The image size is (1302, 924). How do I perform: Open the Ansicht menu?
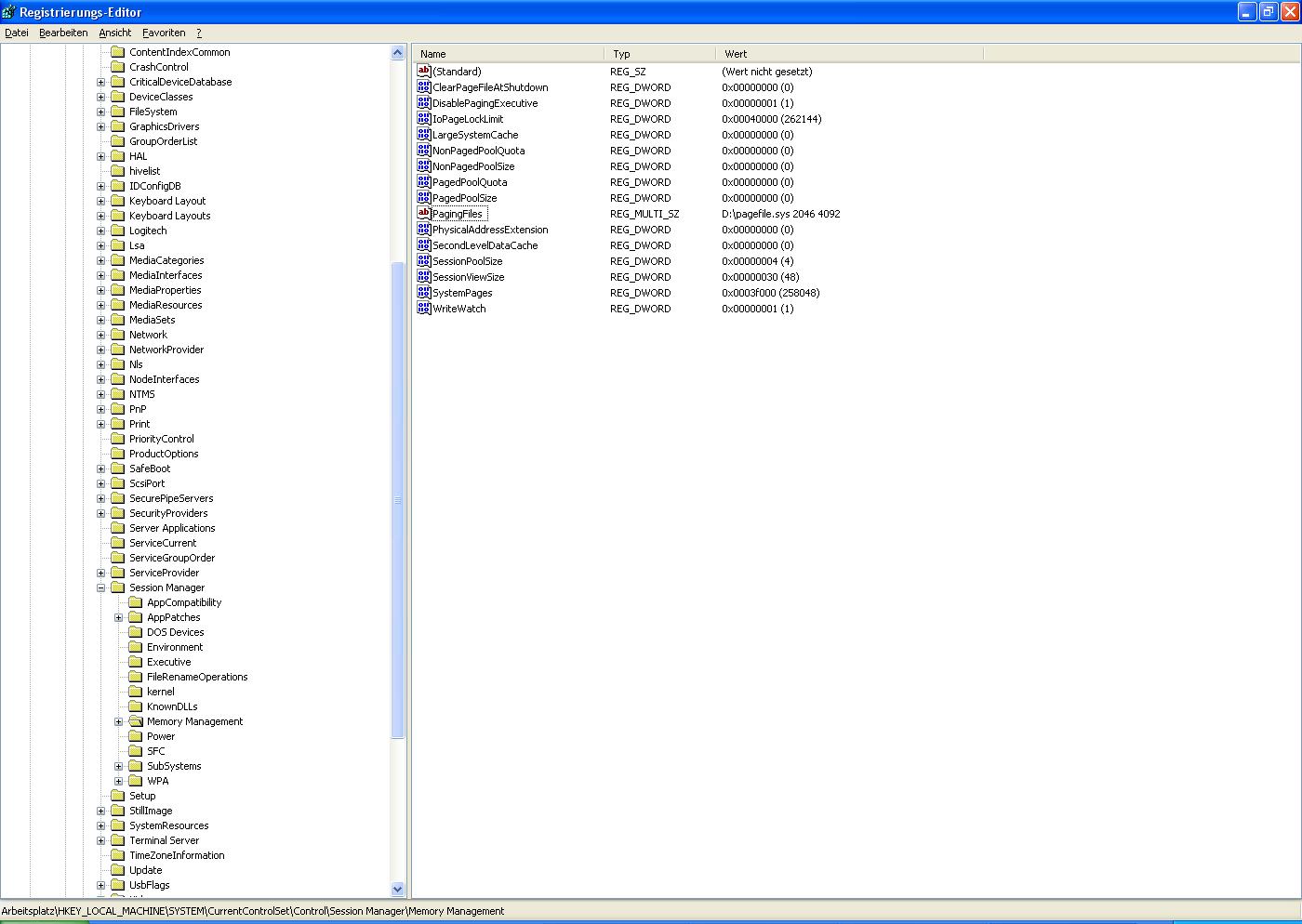point(115,33)
